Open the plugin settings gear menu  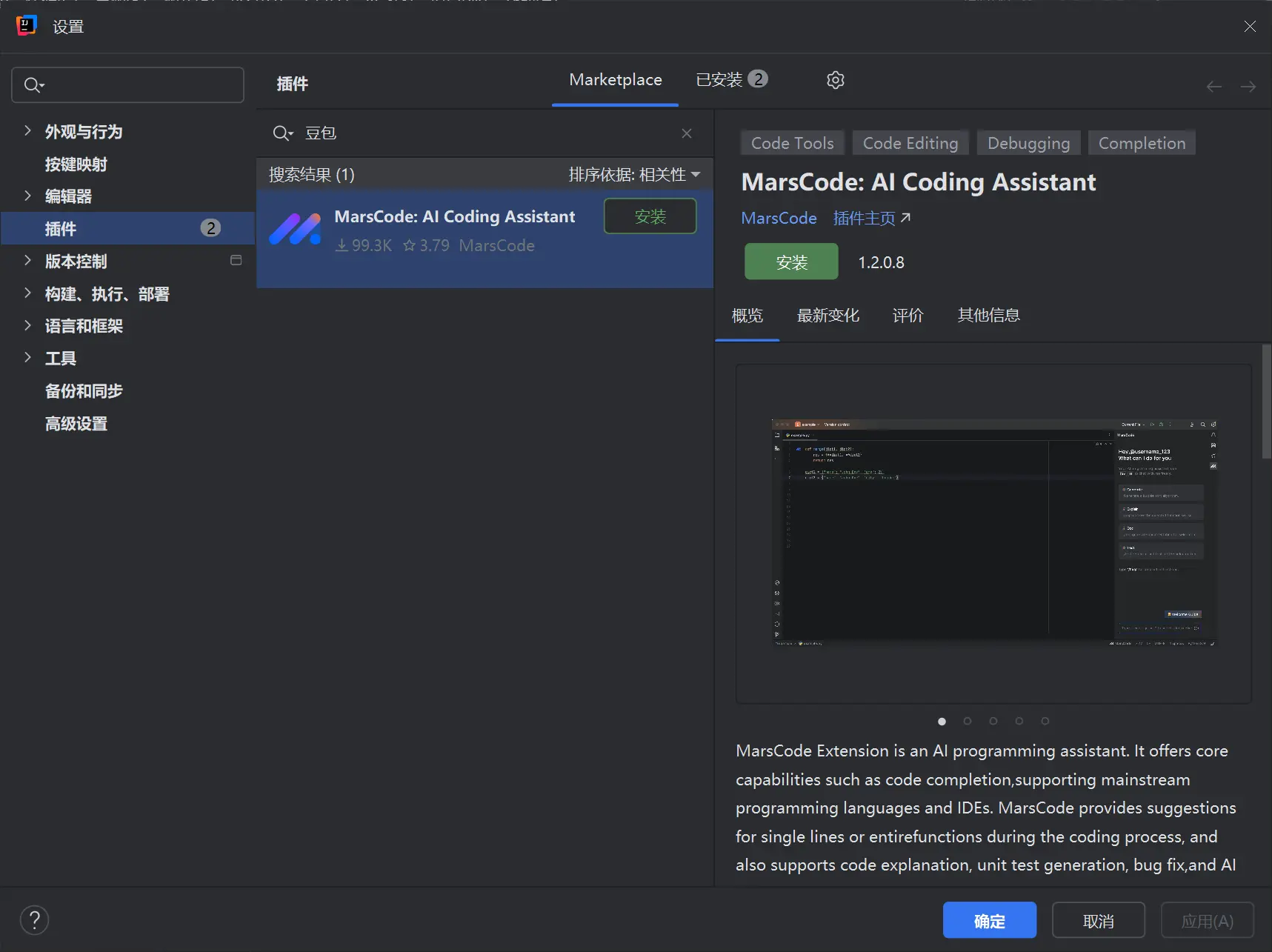(x=836, y=80)
